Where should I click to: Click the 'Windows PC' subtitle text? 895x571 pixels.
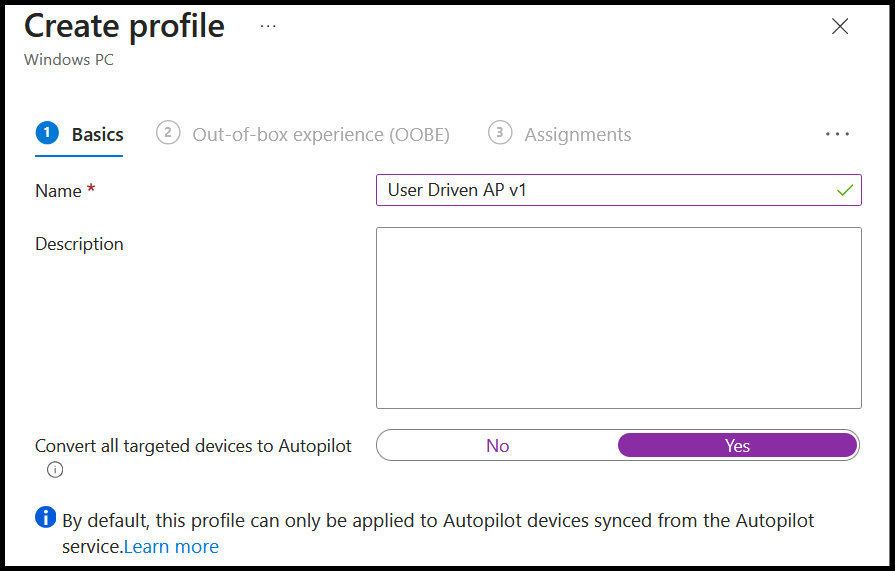coord(68,59)
